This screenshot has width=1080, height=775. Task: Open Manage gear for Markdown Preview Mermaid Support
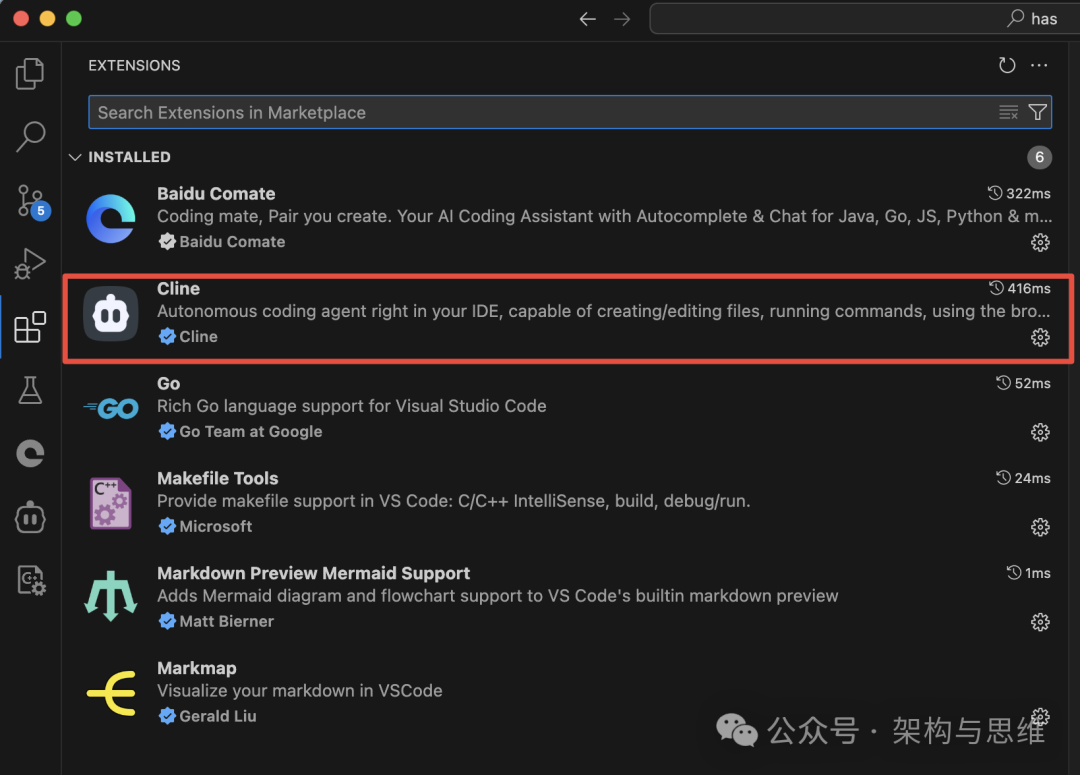[1040, 622]
